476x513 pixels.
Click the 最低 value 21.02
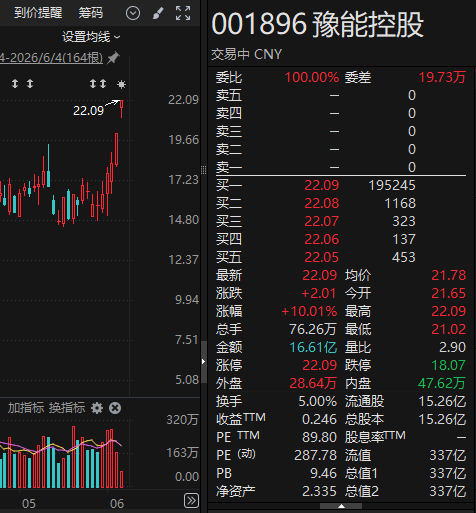pos(448,329)
